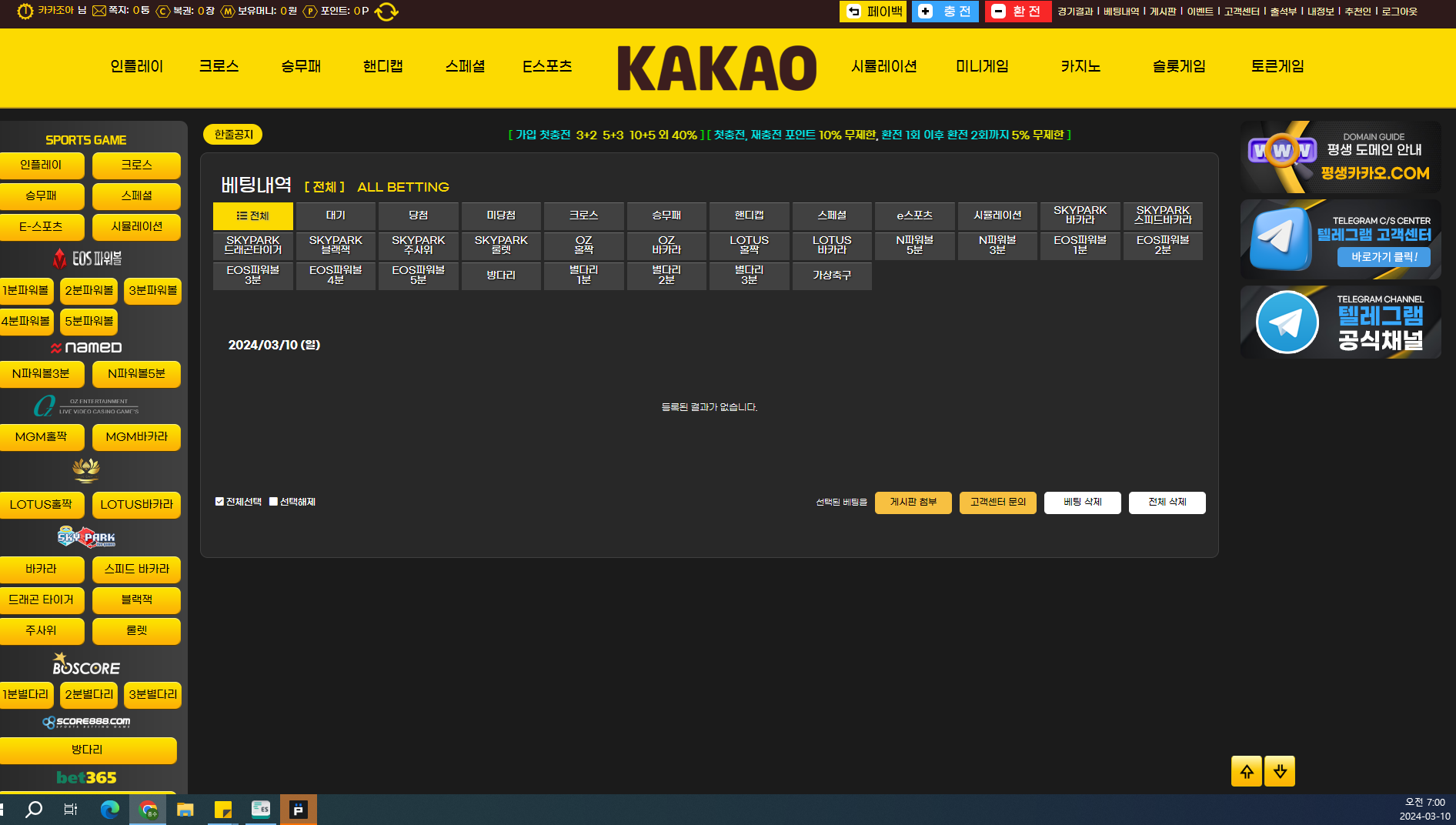
Task: Click the scroll-down arrow button
Action: pos(1280,771)
